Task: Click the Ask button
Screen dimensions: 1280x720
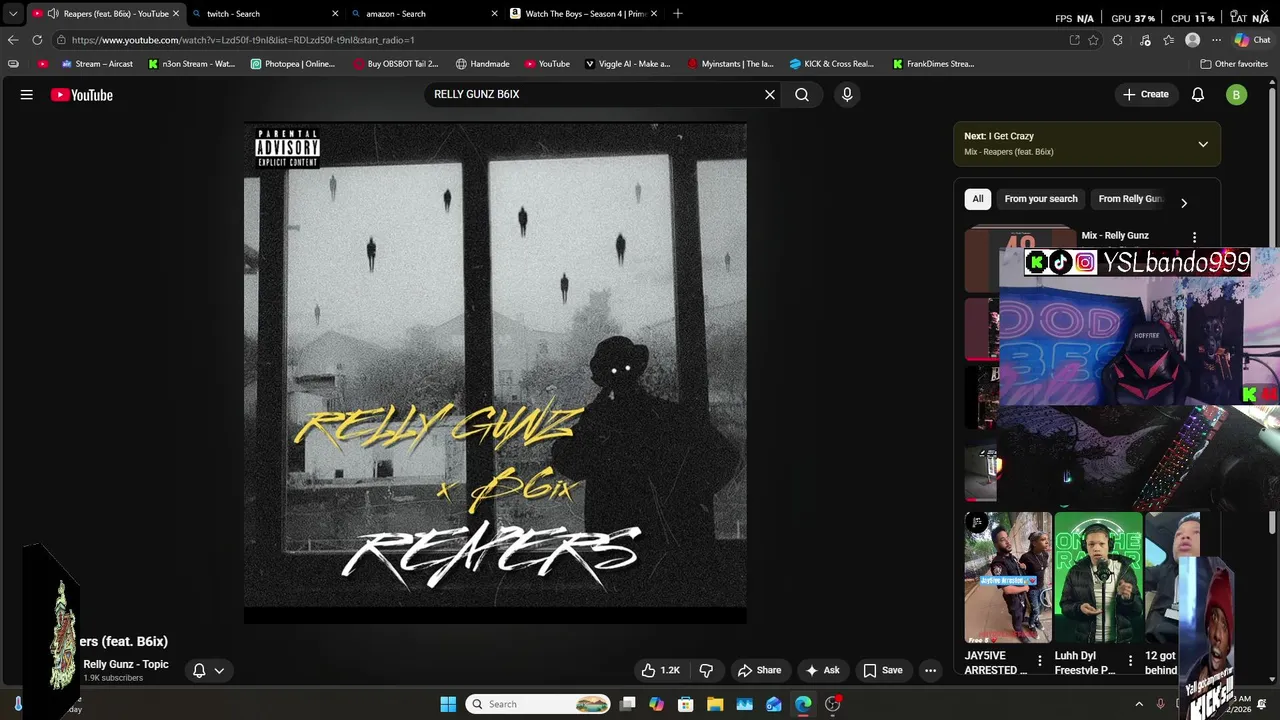Action: (x=822, y=670)
